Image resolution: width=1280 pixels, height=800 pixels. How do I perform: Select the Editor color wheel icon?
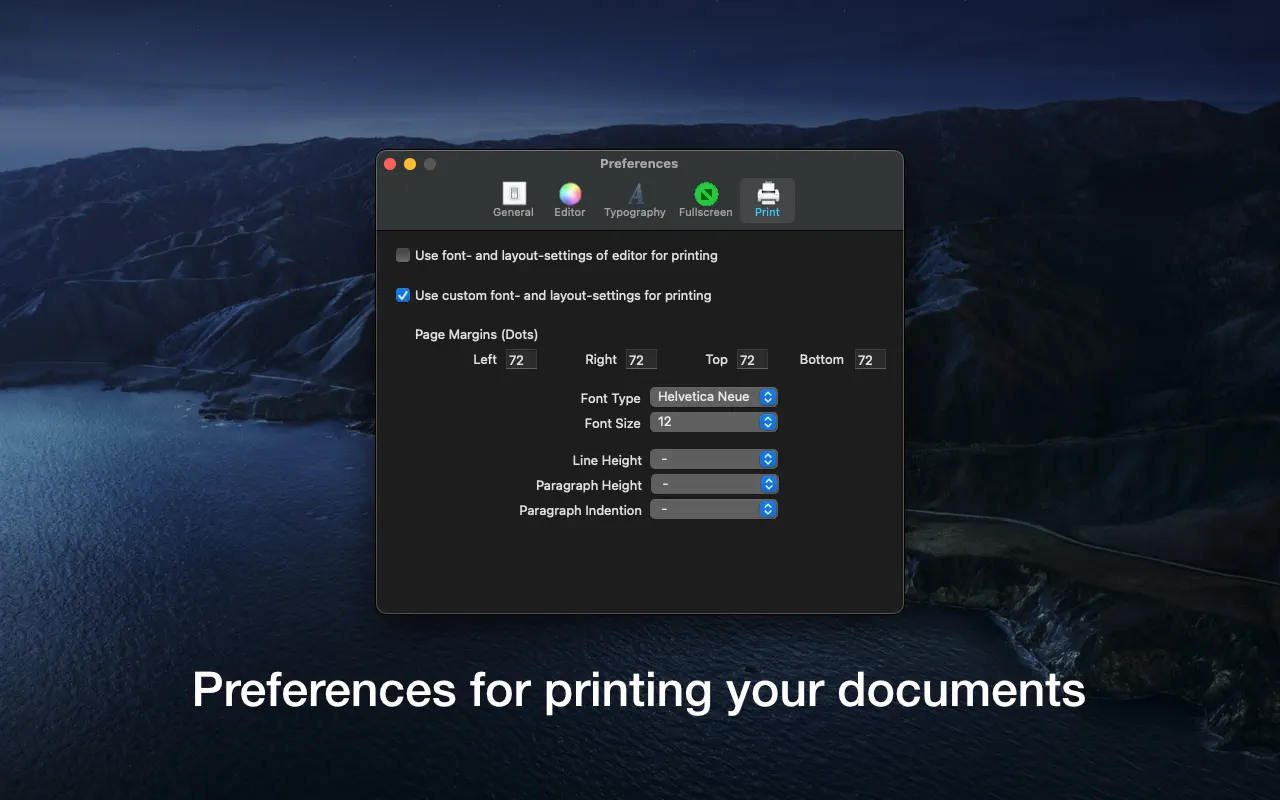pyautogui.click(x=570, y=194)
